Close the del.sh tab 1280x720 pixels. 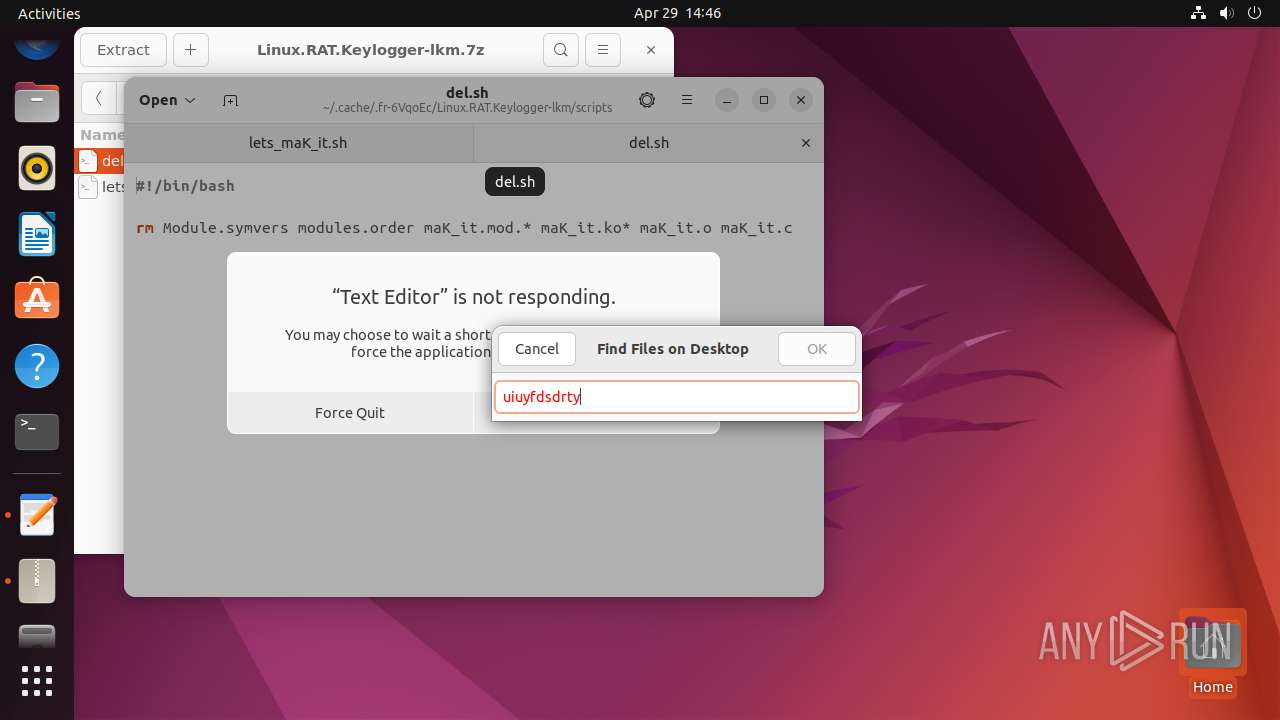(806, 143)
